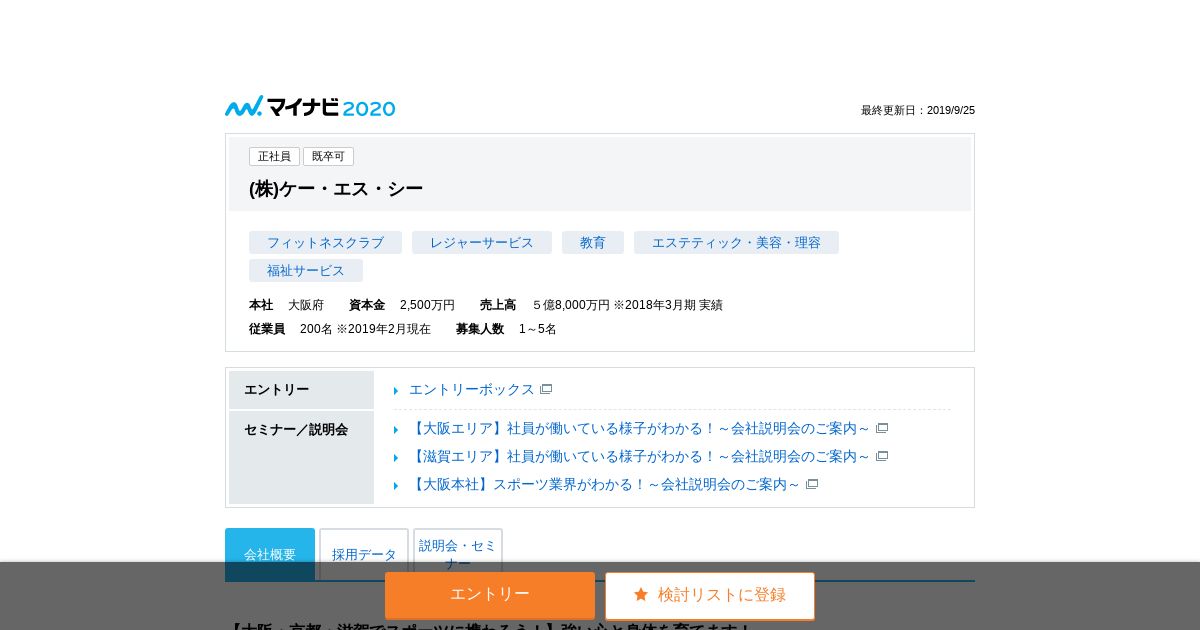Click external-window icon after 大阪本社 seminar link
This screenshot has height=630, width=1200.
tap(812, 484)
